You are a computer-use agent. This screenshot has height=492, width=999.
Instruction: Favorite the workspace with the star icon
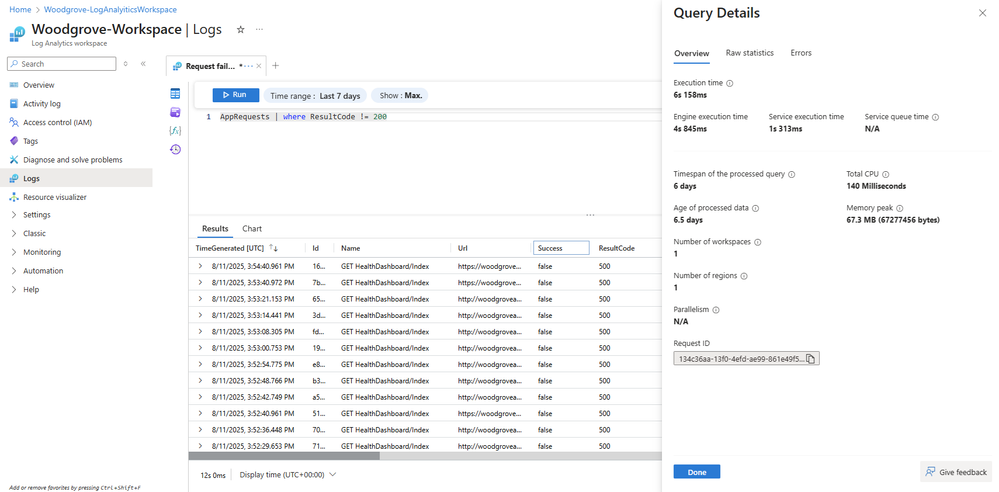click(x=240, y=30)
